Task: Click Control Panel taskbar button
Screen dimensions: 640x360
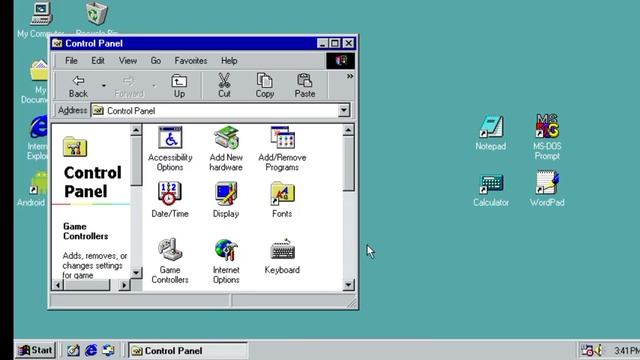Action: point(188,351)
